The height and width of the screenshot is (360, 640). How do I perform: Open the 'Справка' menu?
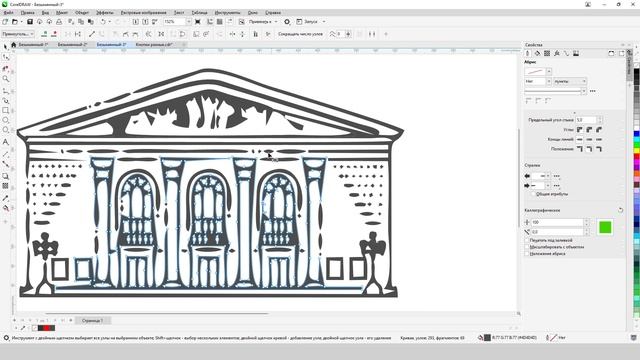coord(273,13)
